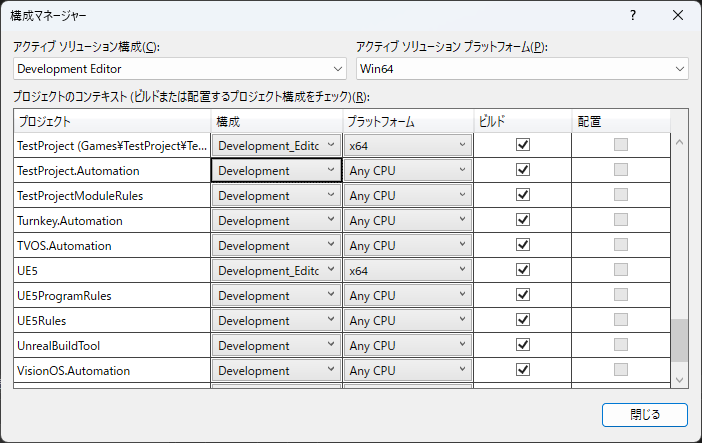
Task: Open platform dropdown for Turnkey.Automation
Action: [408, 220]
